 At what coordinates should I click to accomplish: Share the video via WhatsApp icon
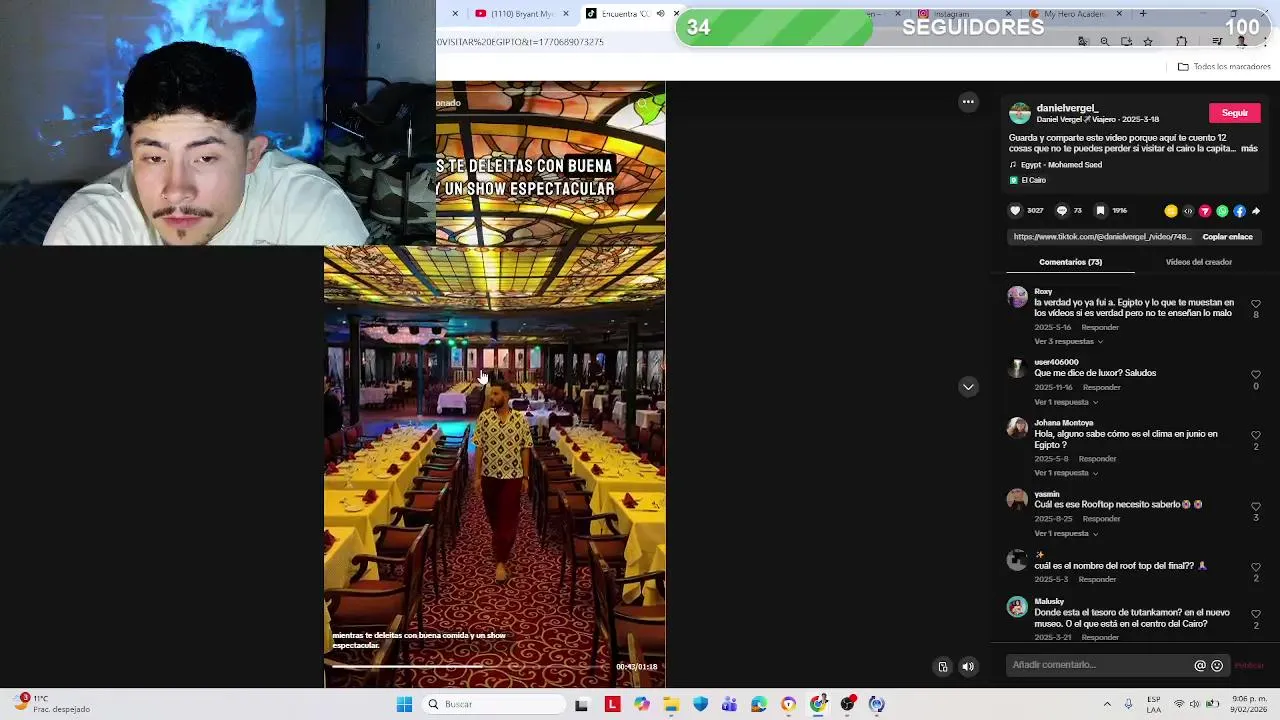point(1222,211)
